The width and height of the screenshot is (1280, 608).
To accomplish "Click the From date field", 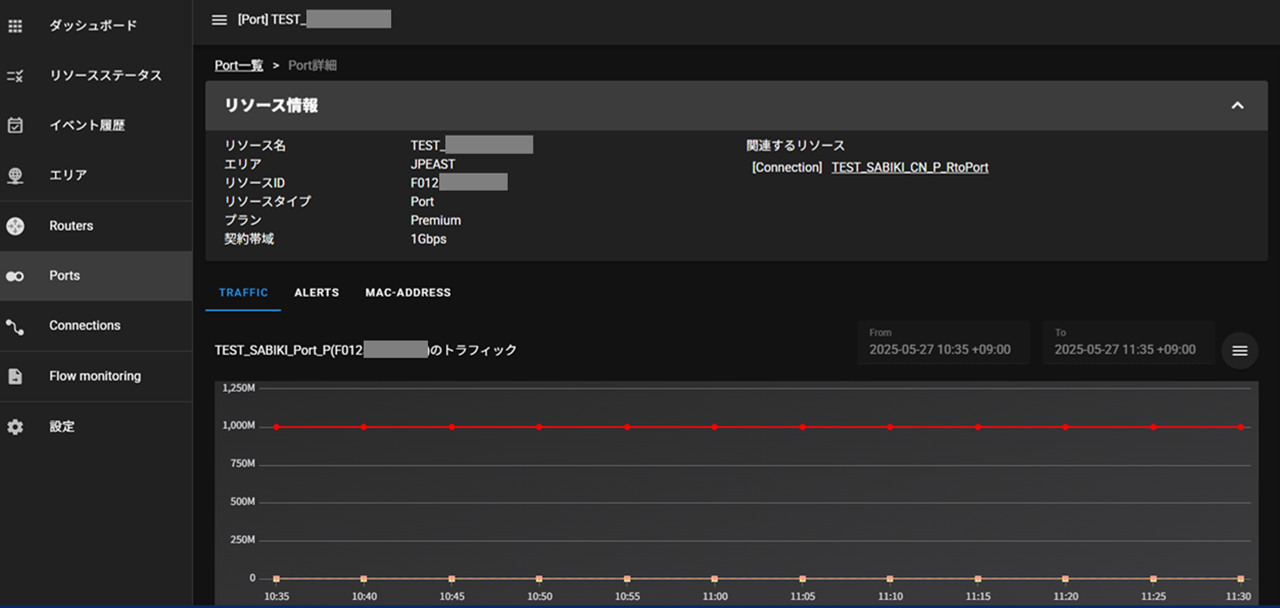I will tap(943, 342).
